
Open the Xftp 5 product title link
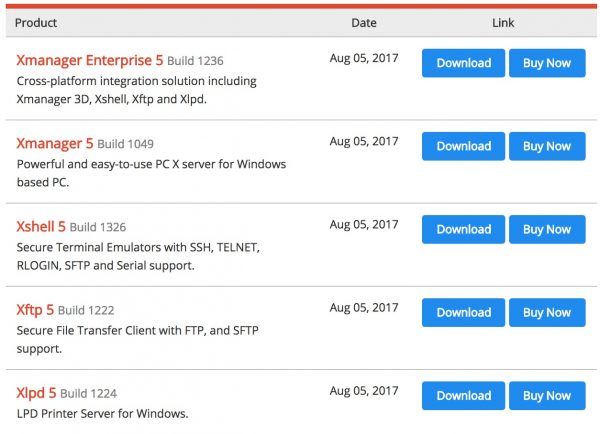(35, 310)
